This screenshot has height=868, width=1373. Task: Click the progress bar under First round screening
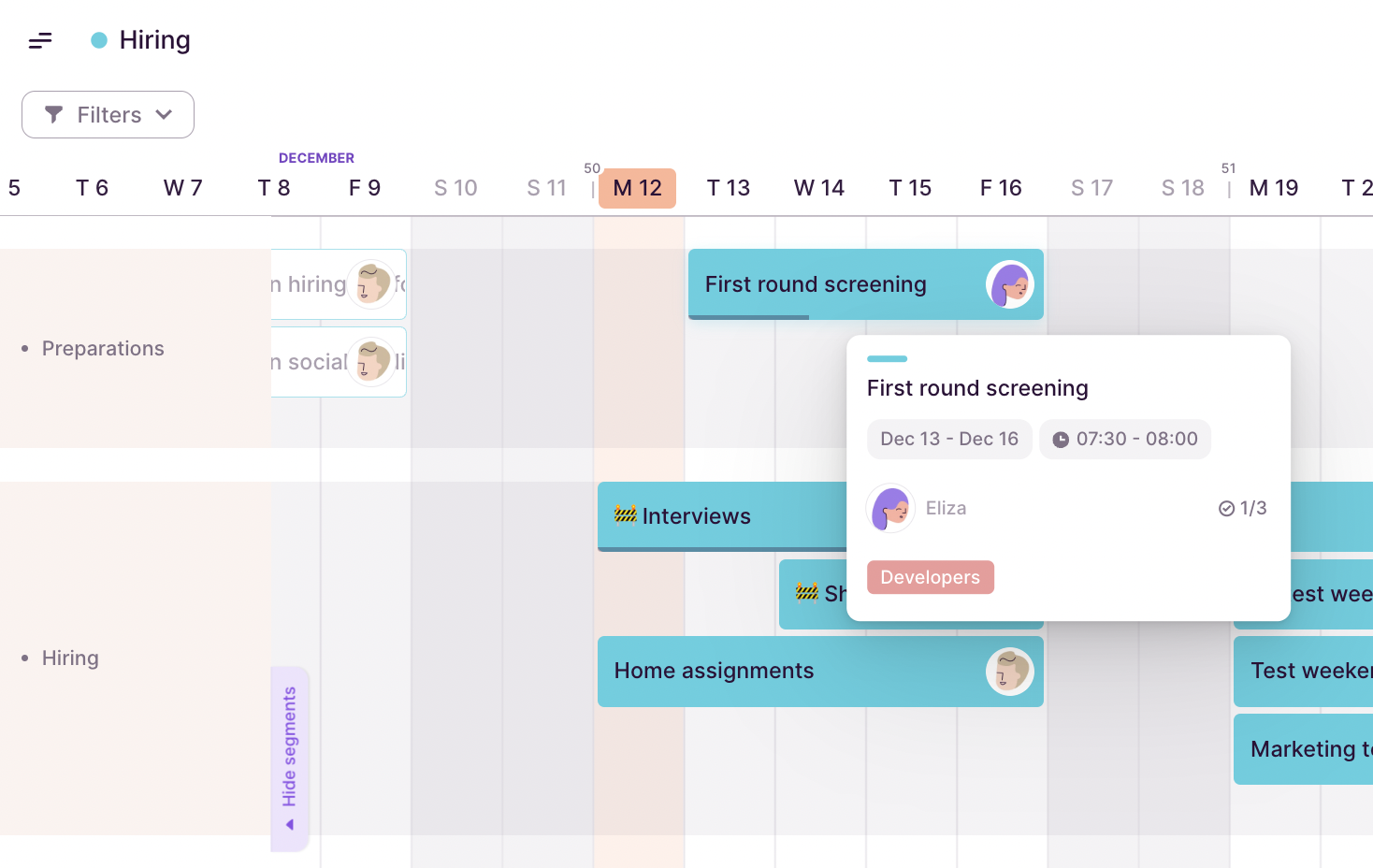[748, 317]
